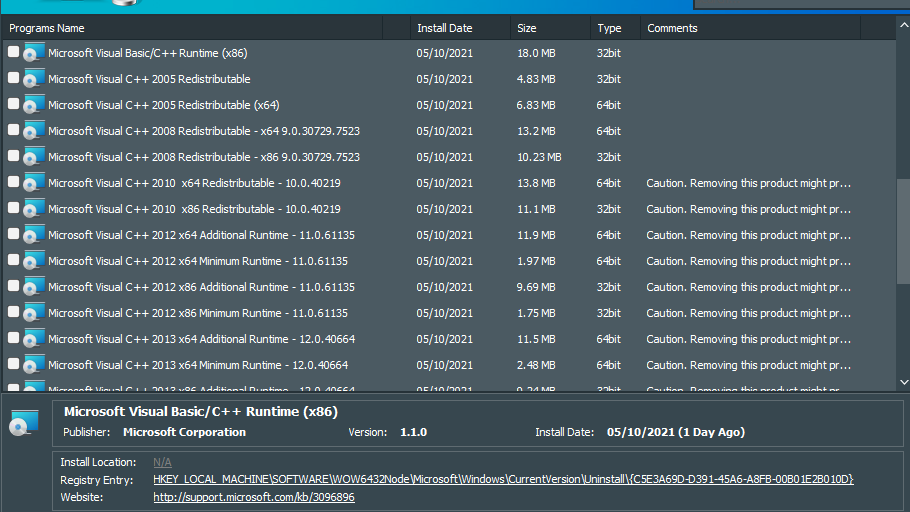Viewport: 910px width, 512px height.
Task: Click the vertical scrollbar thumb of program list
Action: point(904,231)
